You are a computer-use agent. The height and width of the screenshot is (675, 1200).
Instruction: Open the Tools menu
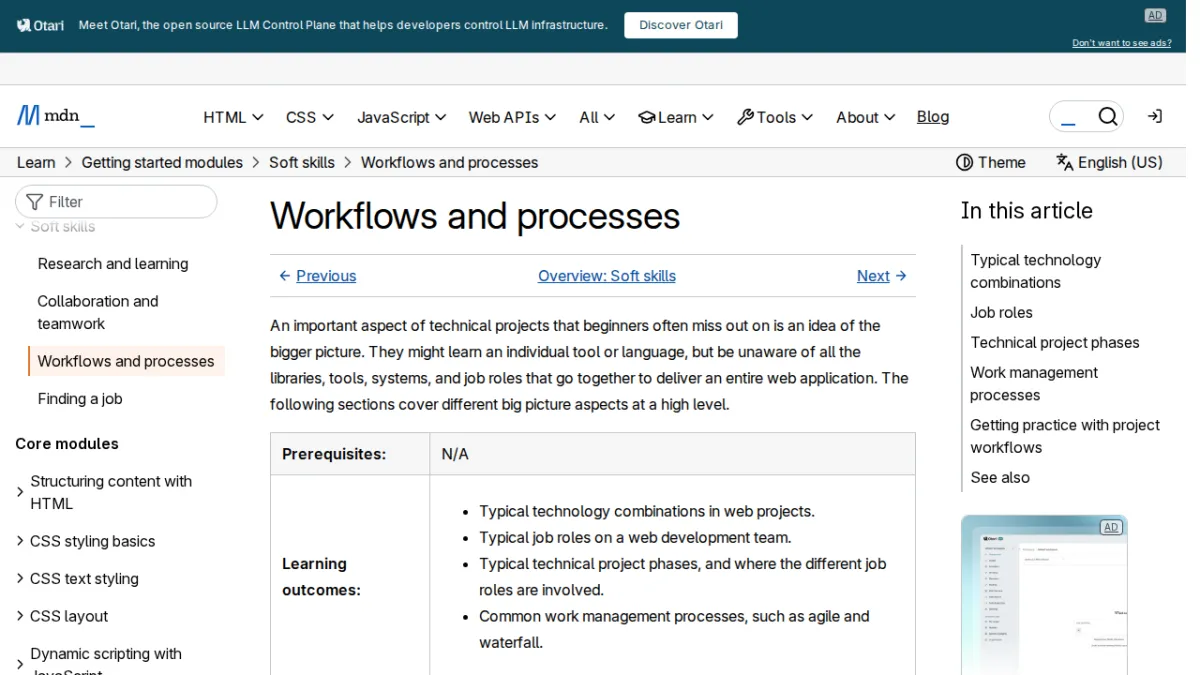click(775, 117)
